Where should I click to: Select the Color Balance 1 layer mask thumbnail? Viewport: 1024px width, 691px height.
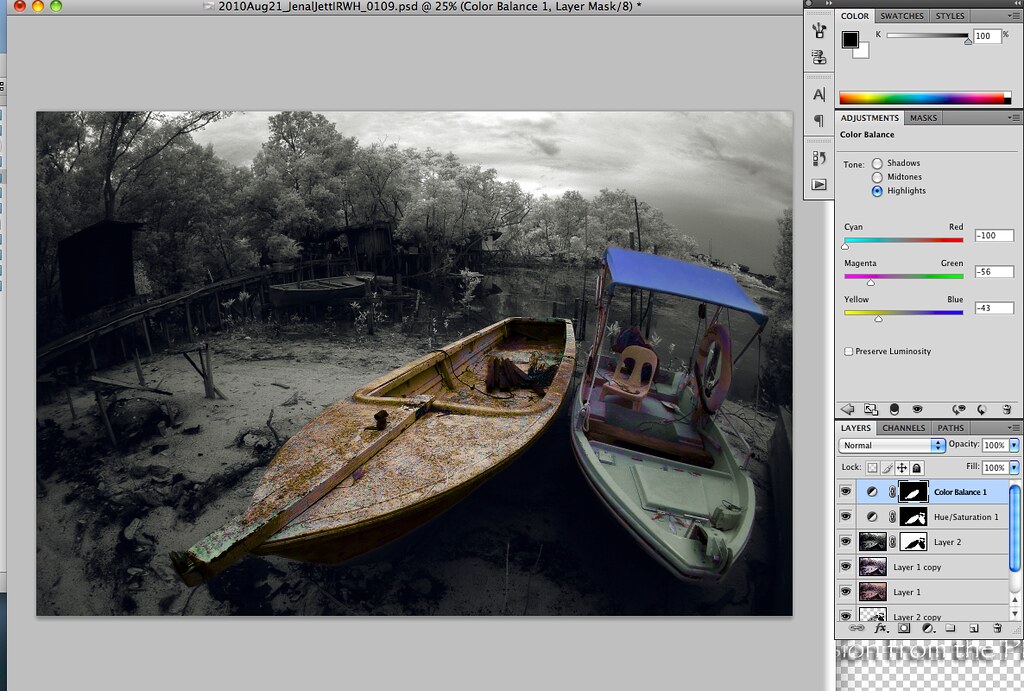[913, 492]
